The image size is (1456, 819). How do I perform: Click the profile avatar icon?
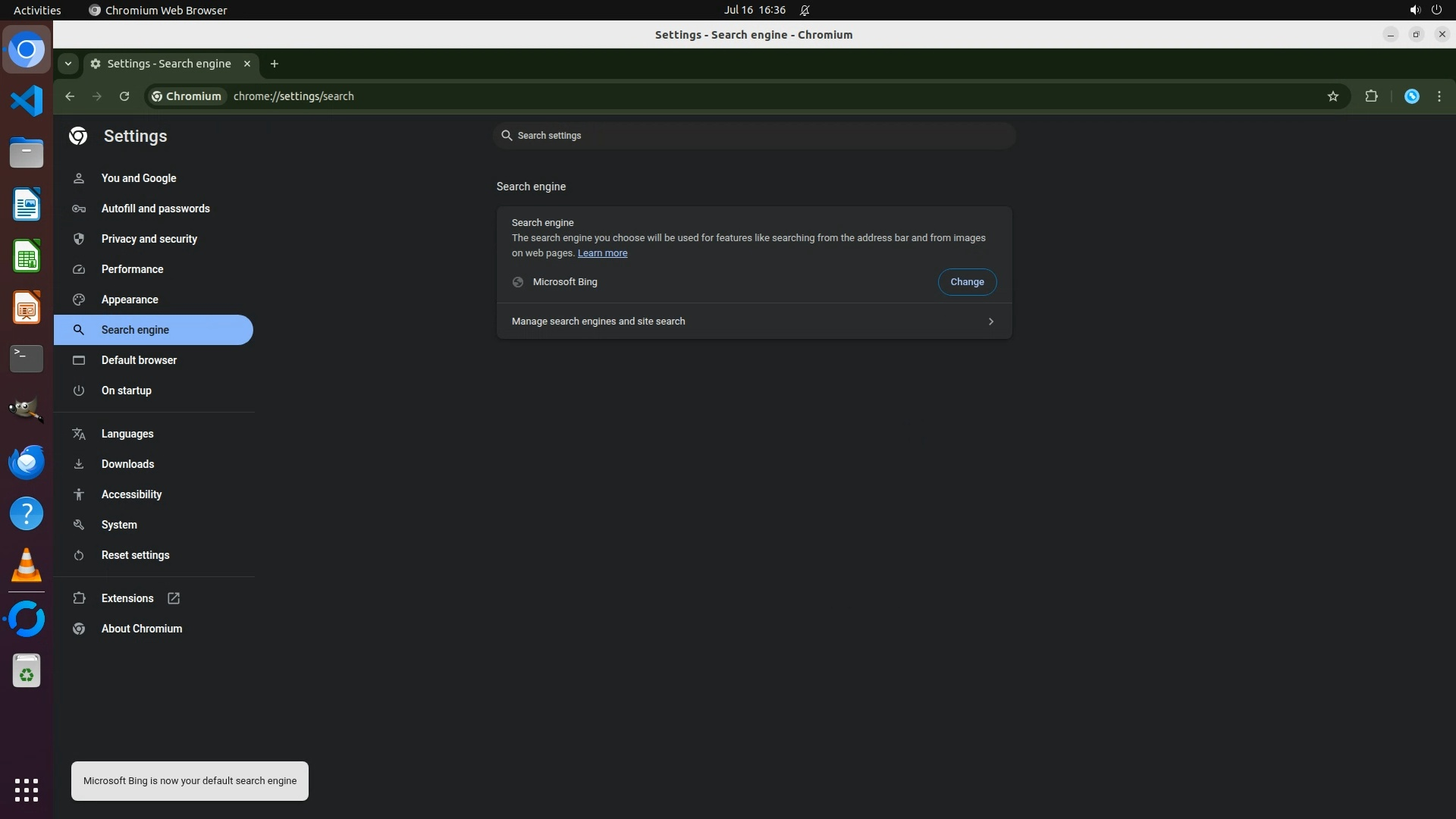(x=1411, y=96)
